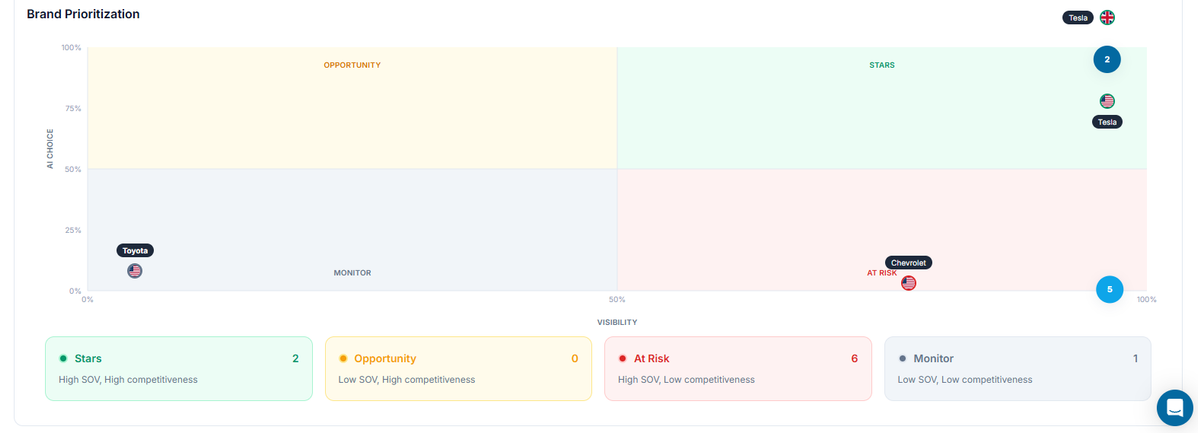The image size is (1198, 433).
Task: Click the orange dot in Opportunity card
Action: pyautogui.click(x=343, y=358)
